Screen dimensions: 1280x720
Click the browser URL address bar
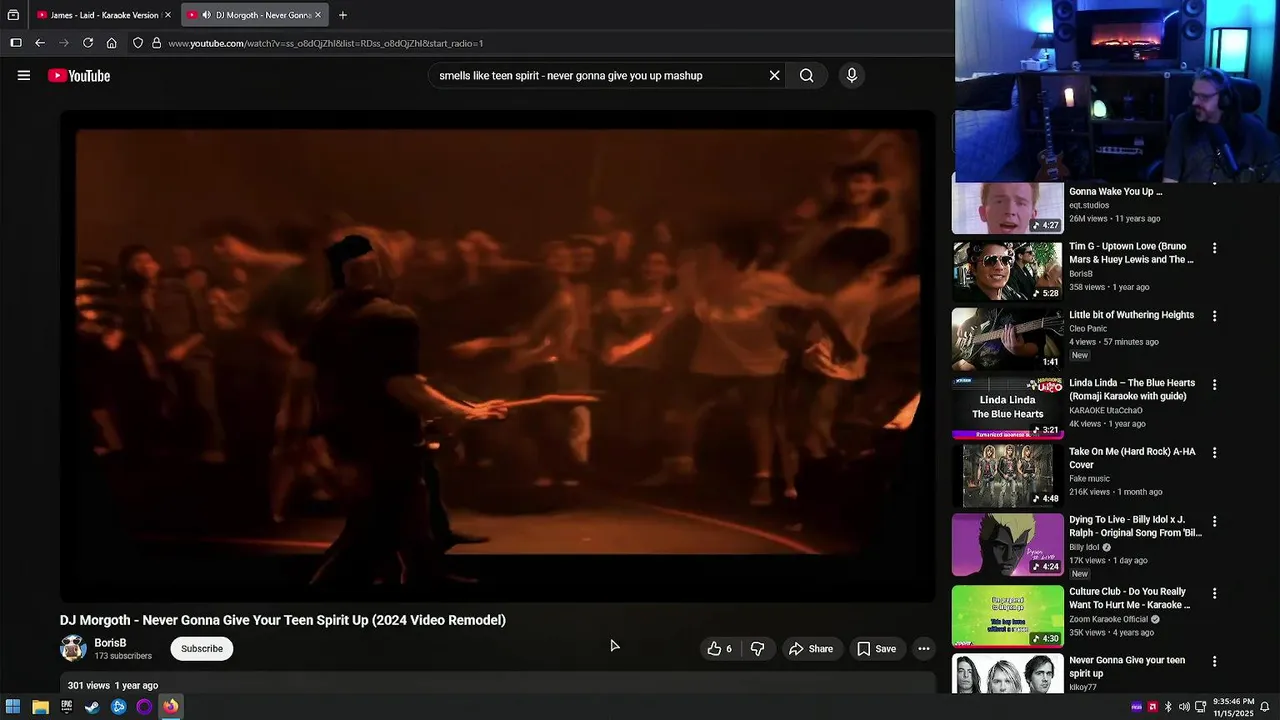pyautogui.click(x=540, y=43)
